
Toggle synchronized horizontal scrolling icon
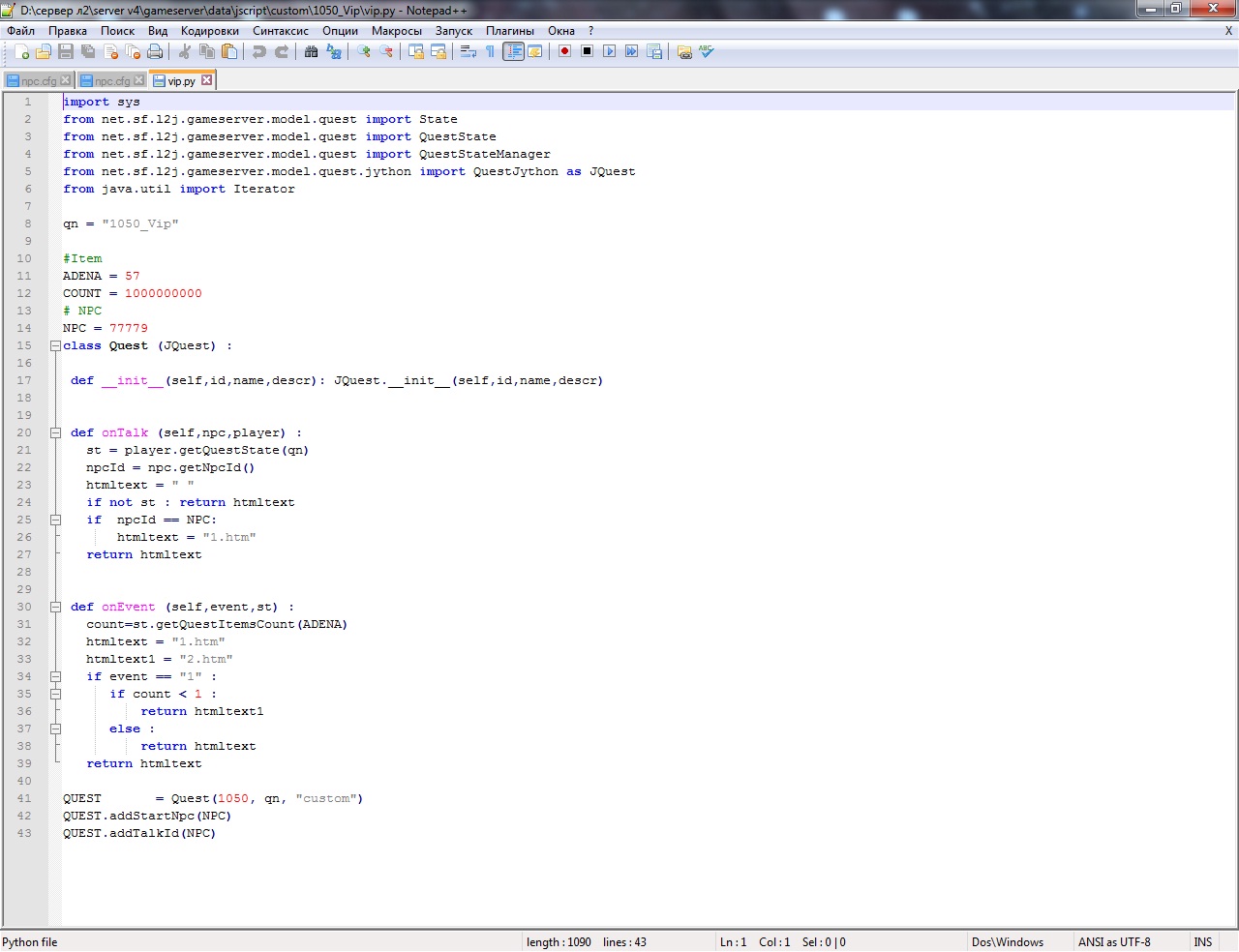(438, 51)
